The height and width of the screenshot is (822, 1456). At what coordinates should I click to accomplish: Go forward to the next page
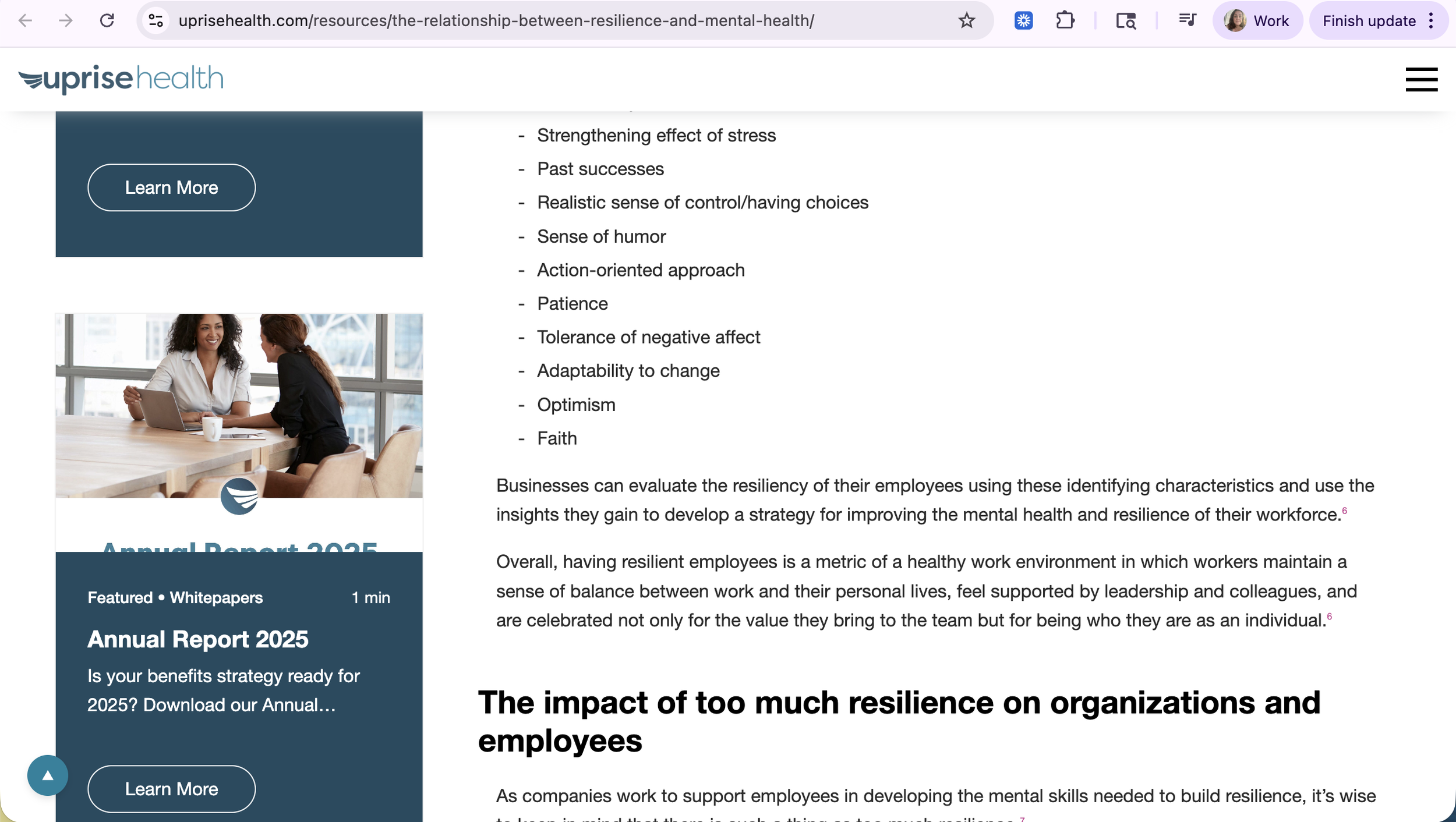(x=66, y=21)
